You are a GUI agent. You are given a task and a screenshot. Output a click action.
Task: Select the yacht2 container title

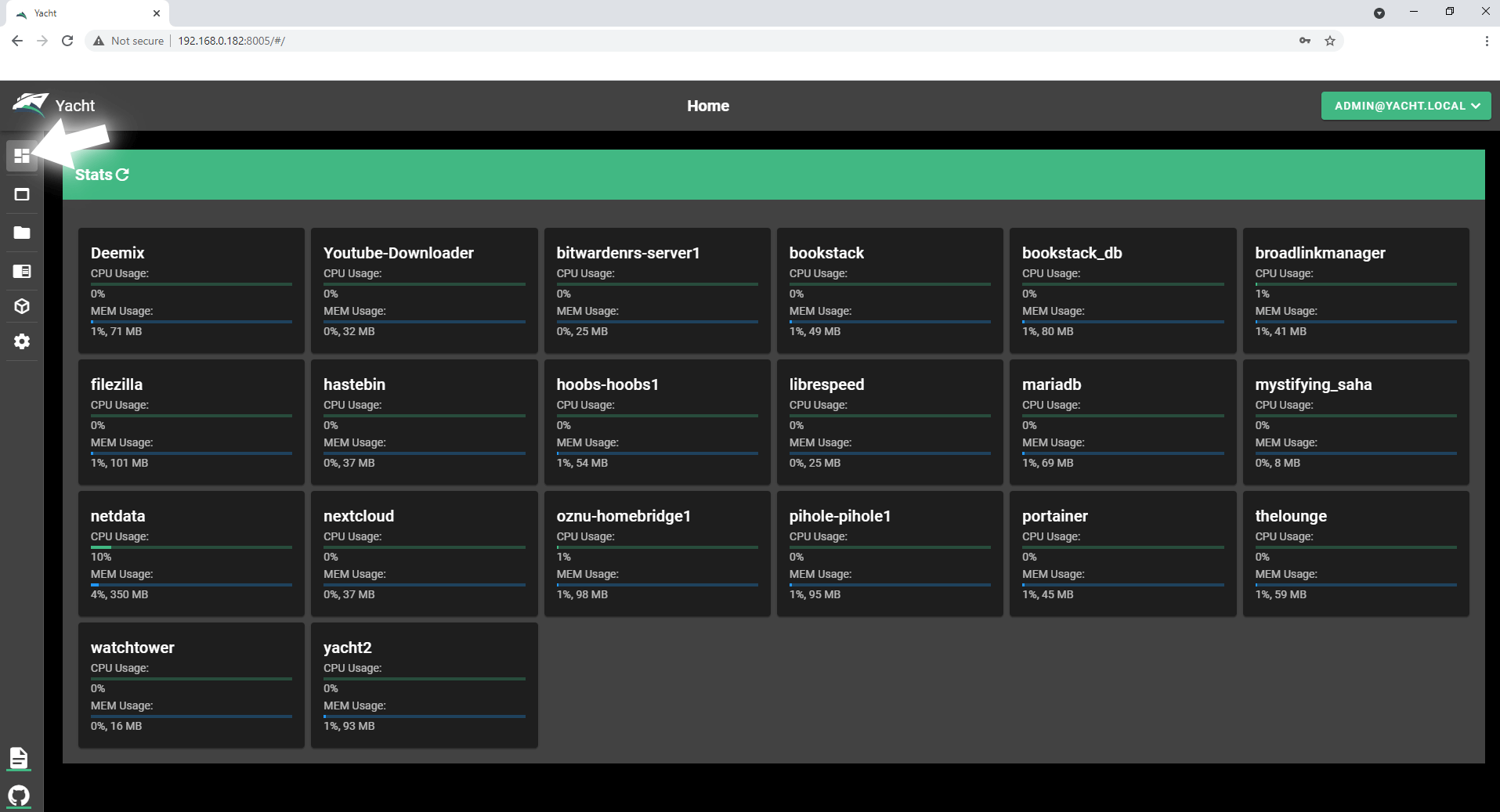click(x=347, y=648)
